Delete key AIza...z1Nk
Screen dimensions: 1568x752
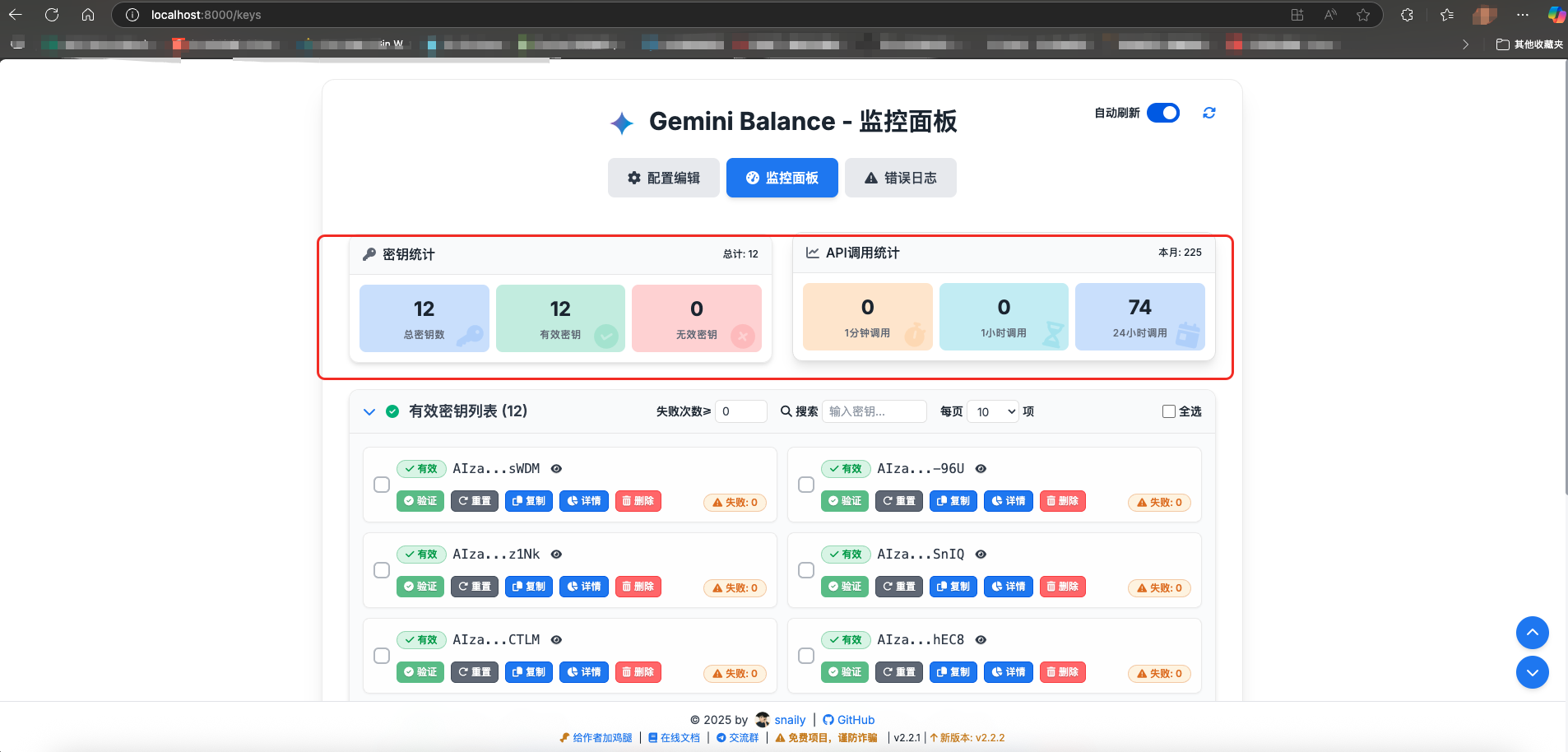pos(638,587)
